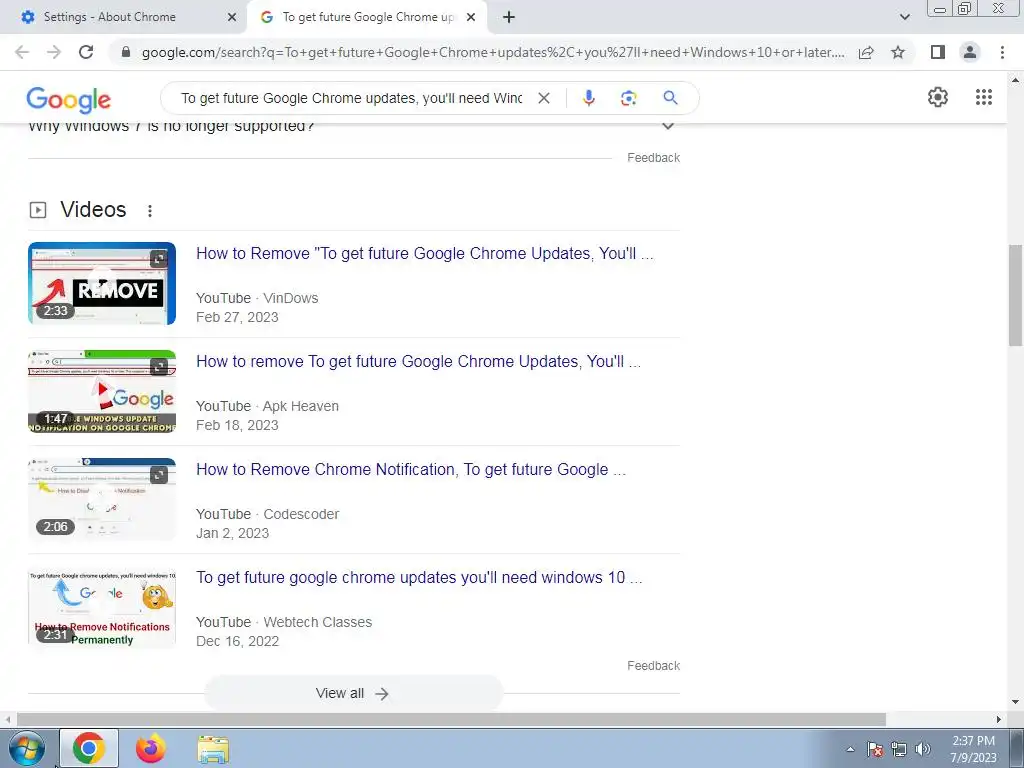Open the Chrome three-dot menu
The height and width of the screenshot is (768, 1024).
click(1002, 52)
